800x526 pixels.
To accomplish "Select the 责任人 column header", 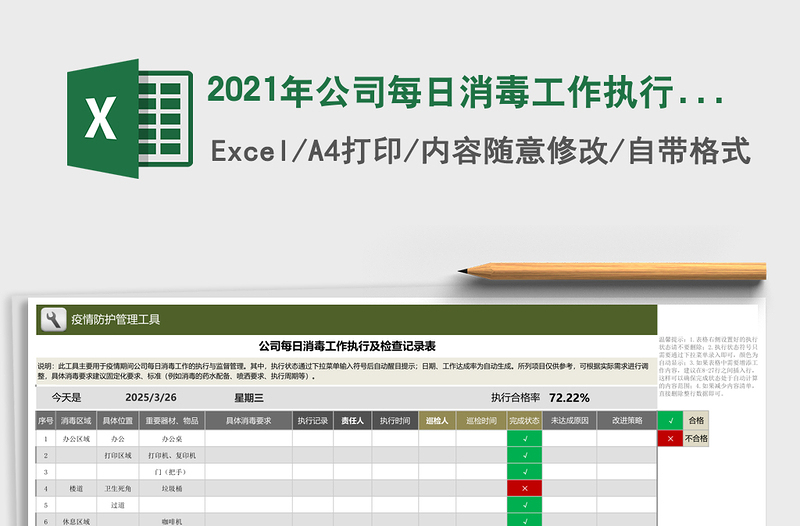I will (351, 421).
